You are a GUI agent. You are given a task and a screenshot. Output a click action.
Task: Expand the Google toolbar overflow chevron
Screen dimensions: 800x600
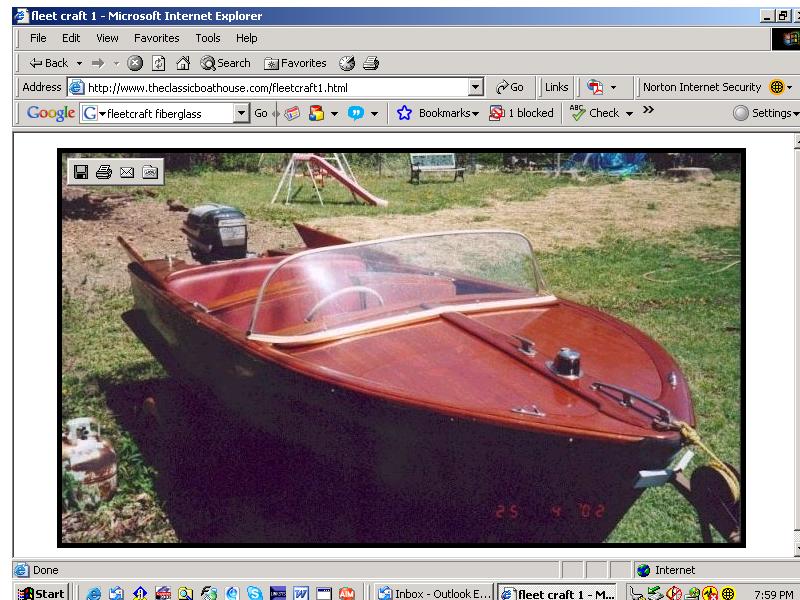[648, 110]
